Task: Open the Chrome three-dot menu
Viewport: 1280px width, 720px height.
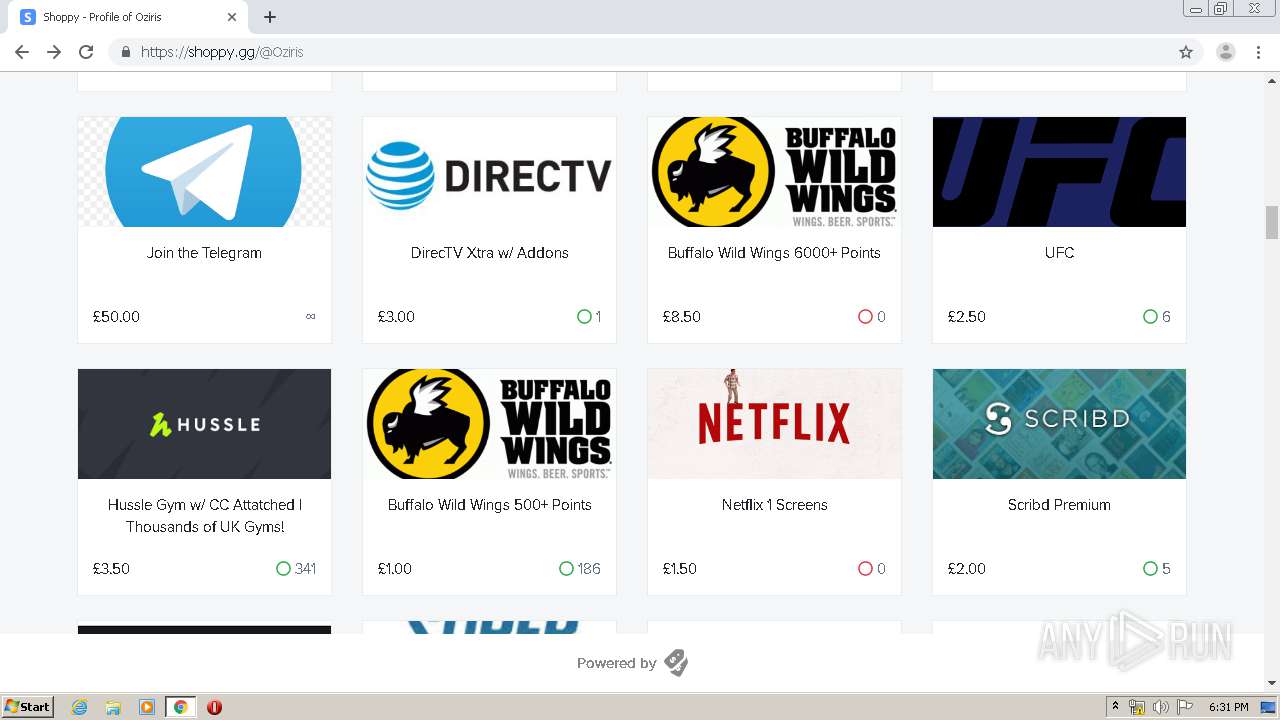Action: tap(1258, 52)
